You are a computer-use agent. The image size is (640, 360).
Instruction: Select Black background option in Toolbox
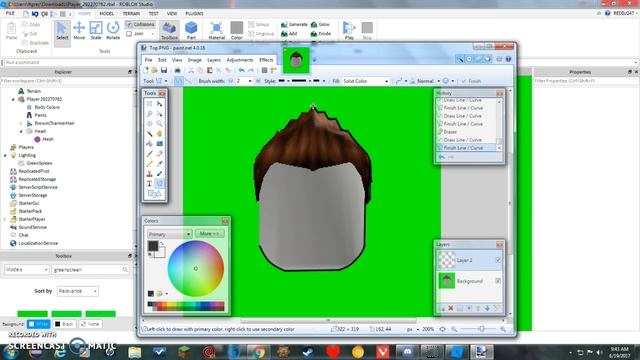[x=64, y=324]
